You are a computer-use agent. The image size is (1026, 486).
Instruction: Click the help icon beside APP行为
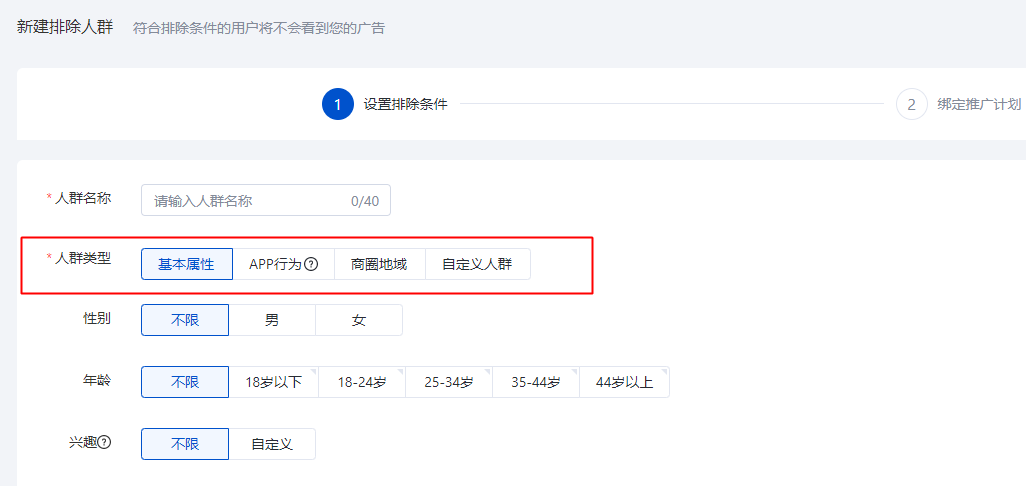[311, 265]
